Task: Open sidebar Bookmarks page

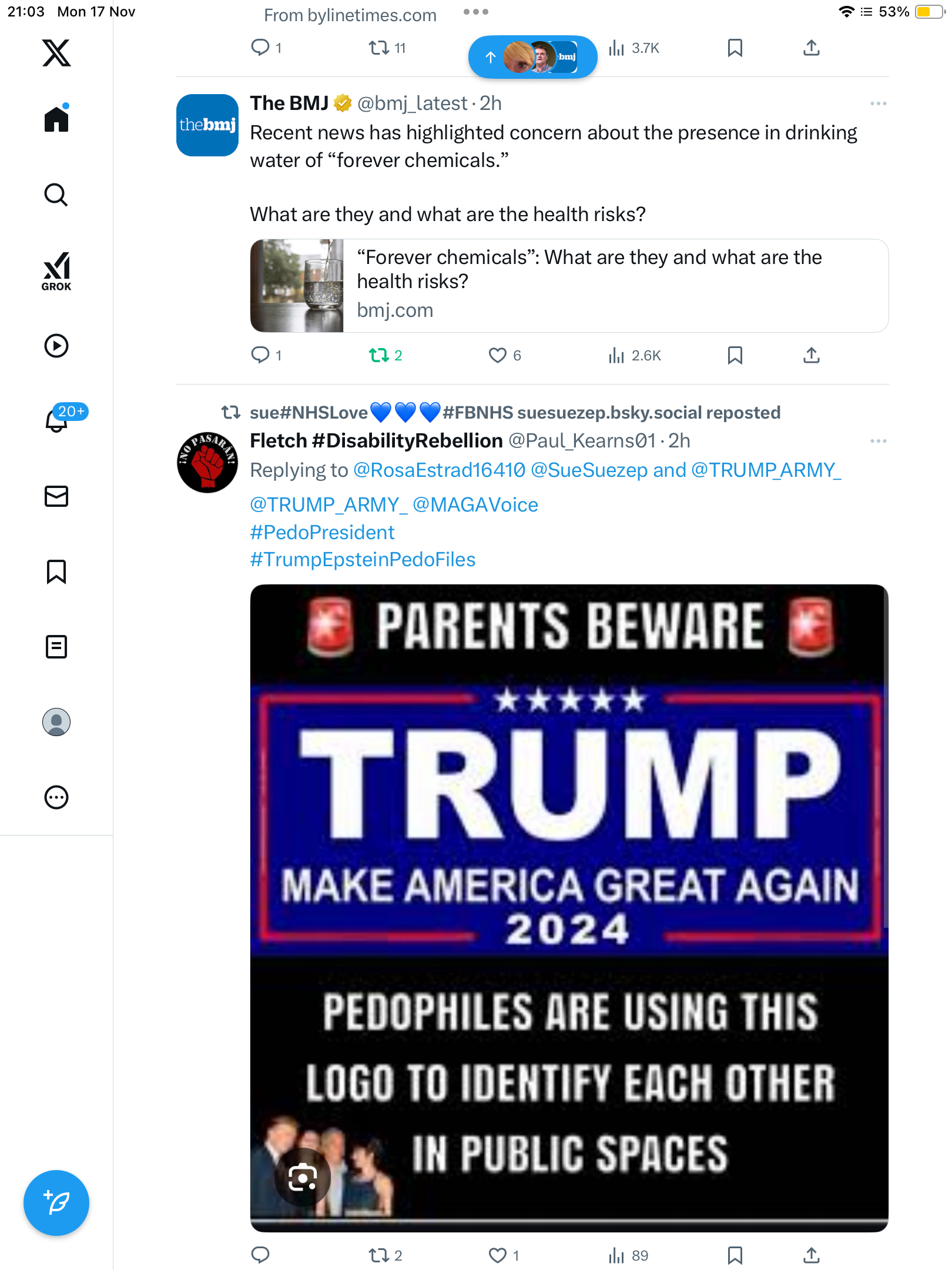Action: (x=56, y=571)
